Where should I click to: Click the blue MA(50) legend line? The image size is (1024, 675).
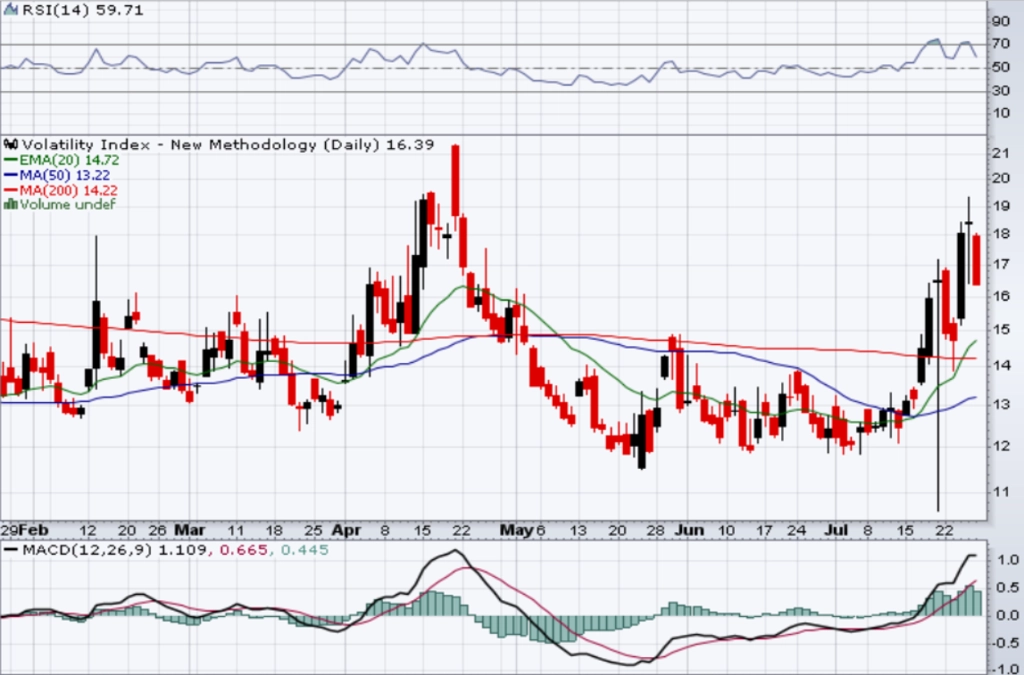click(x=11, y=175)
